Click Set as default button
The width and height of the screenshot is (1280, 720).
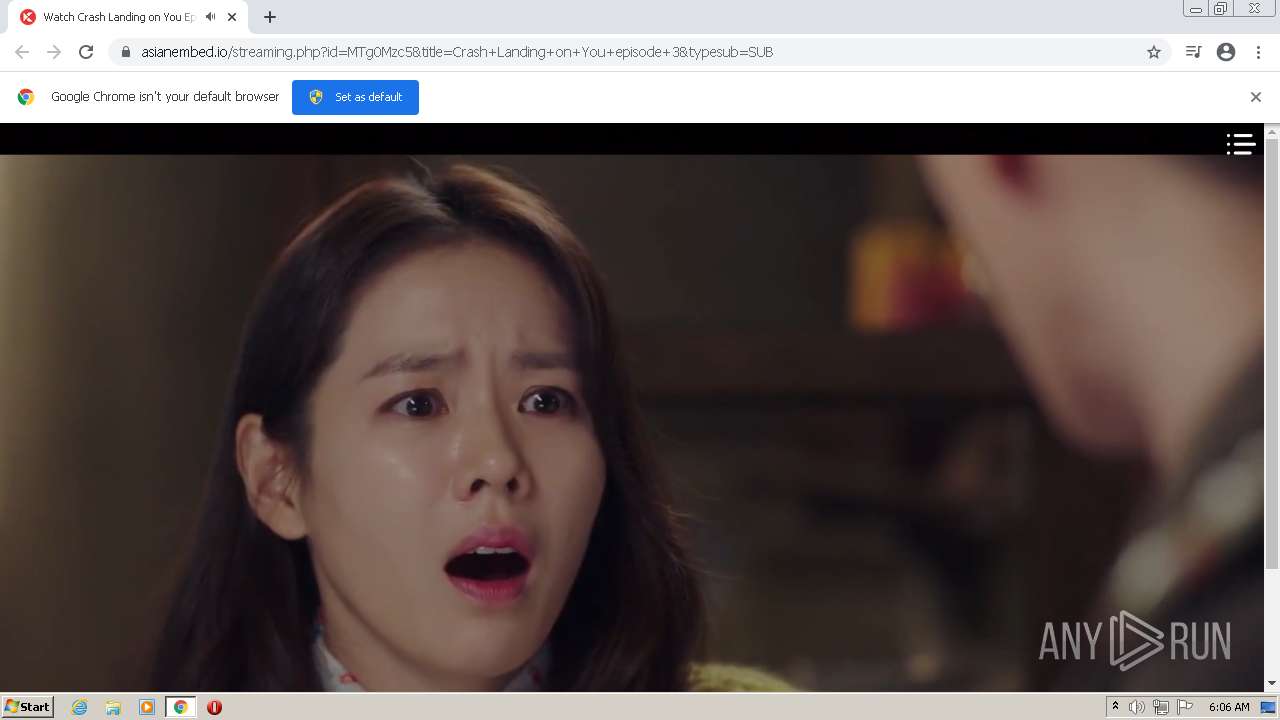click(x=355, y=97)
